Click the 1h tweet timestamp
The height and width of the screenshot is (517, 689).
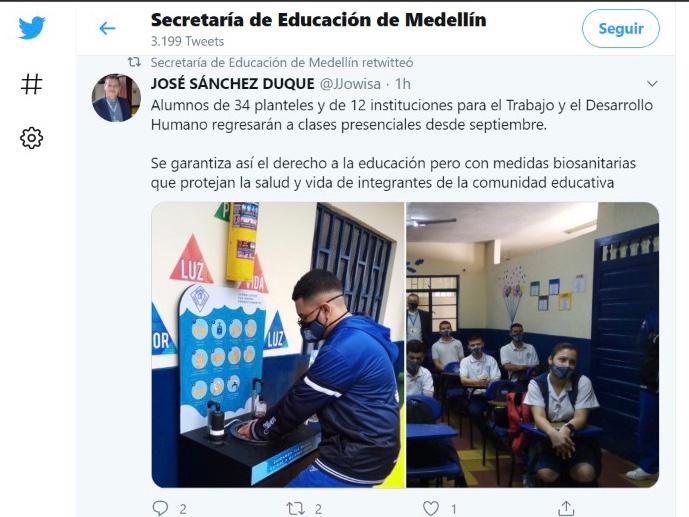pyautogui.click(x=403, y=83)
